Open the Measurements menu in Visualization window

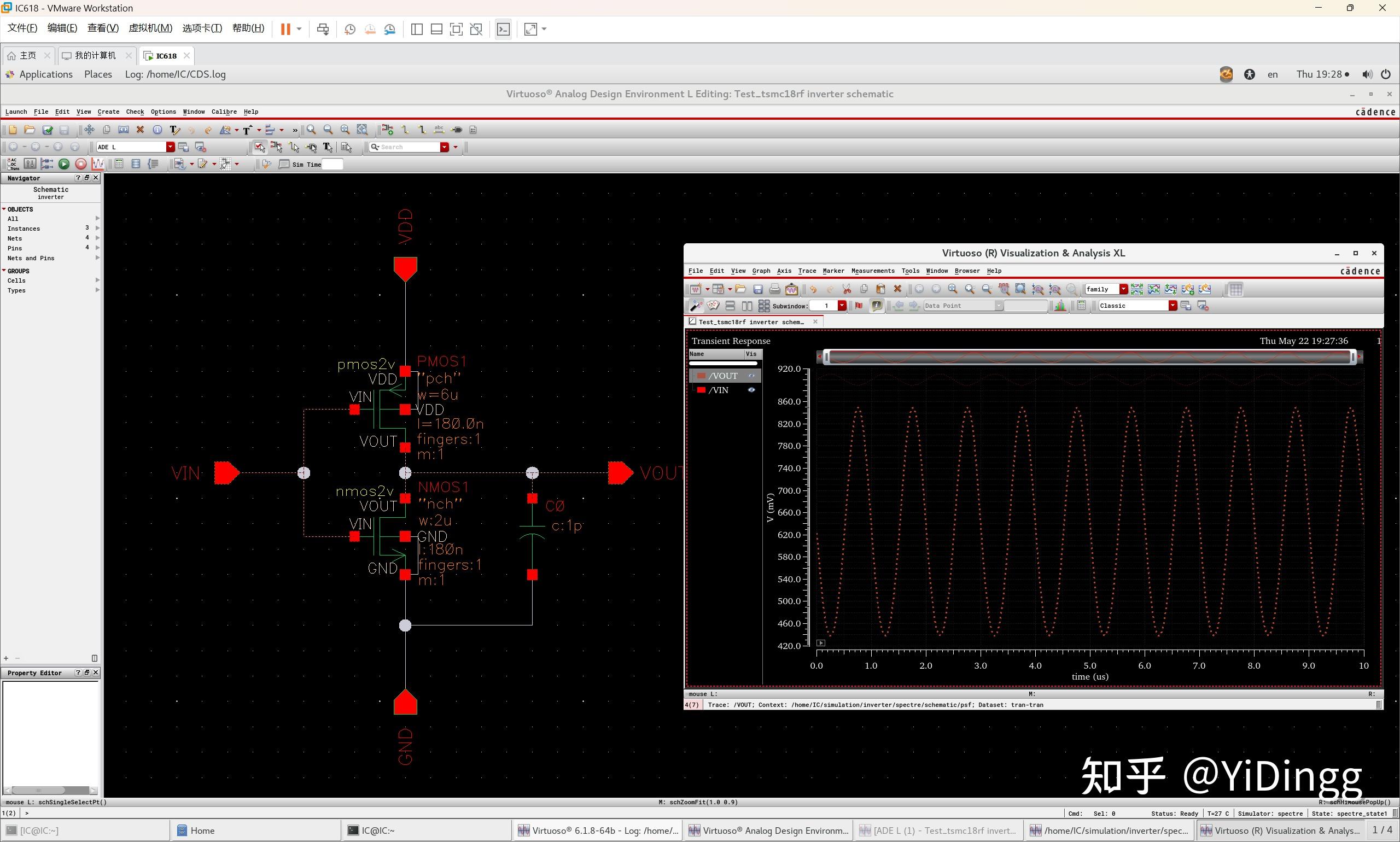(x=873, y=271)
